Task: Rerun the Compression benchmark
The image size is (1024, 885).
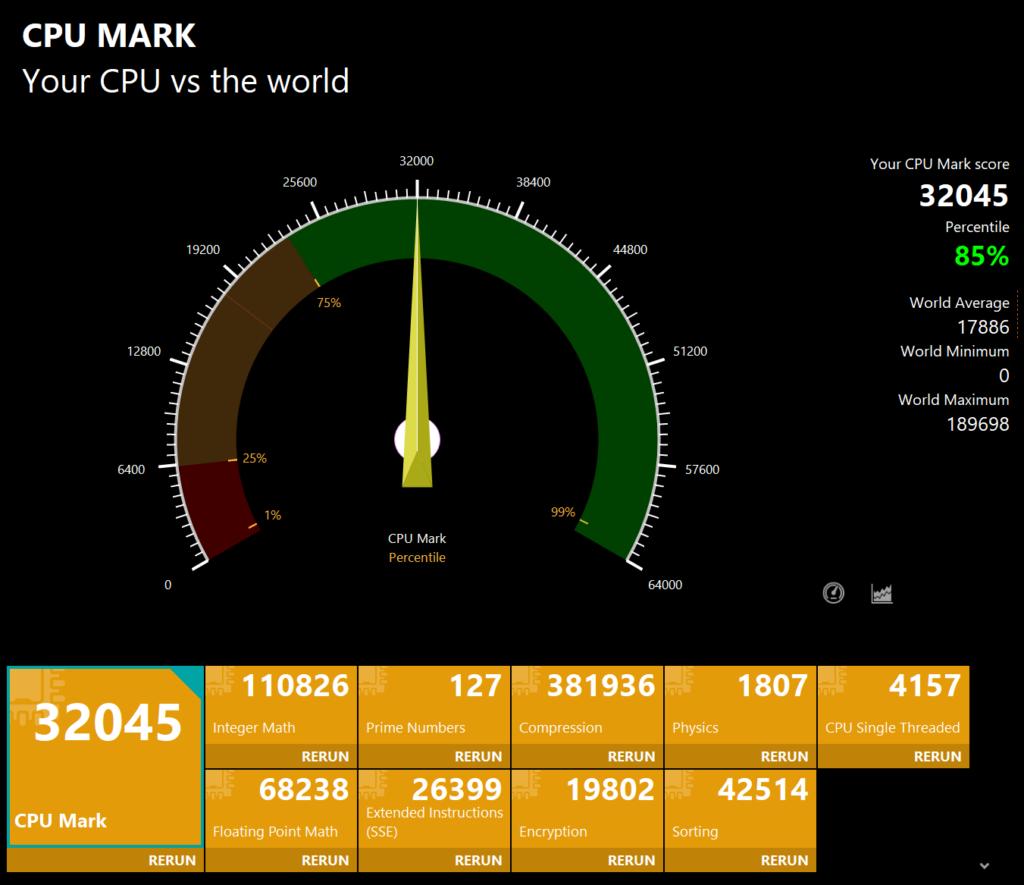Action: coord(632,756)
